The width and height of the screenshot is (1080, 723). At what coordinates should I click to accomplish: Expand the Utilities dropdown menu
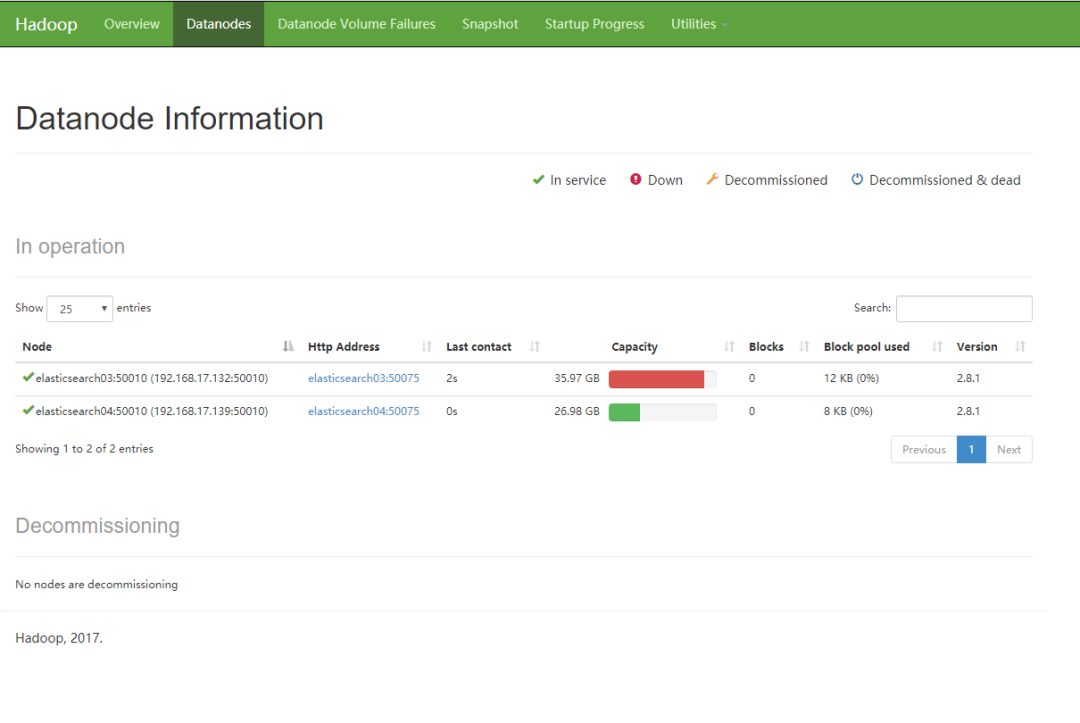(699, 24)
